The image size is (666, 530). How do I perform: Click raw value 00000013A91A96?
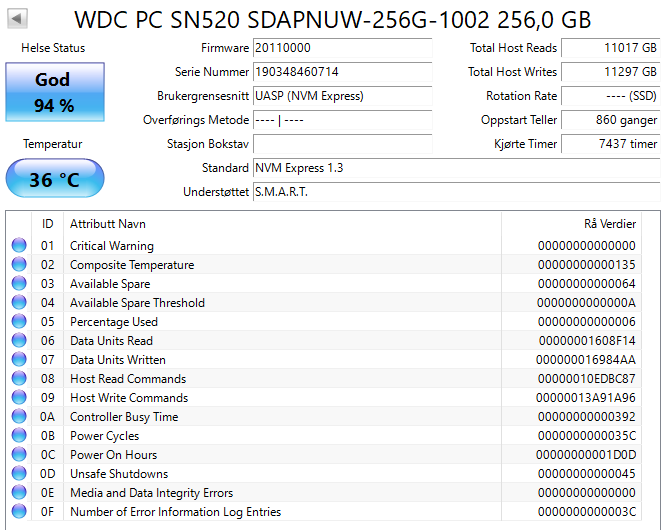586,398
